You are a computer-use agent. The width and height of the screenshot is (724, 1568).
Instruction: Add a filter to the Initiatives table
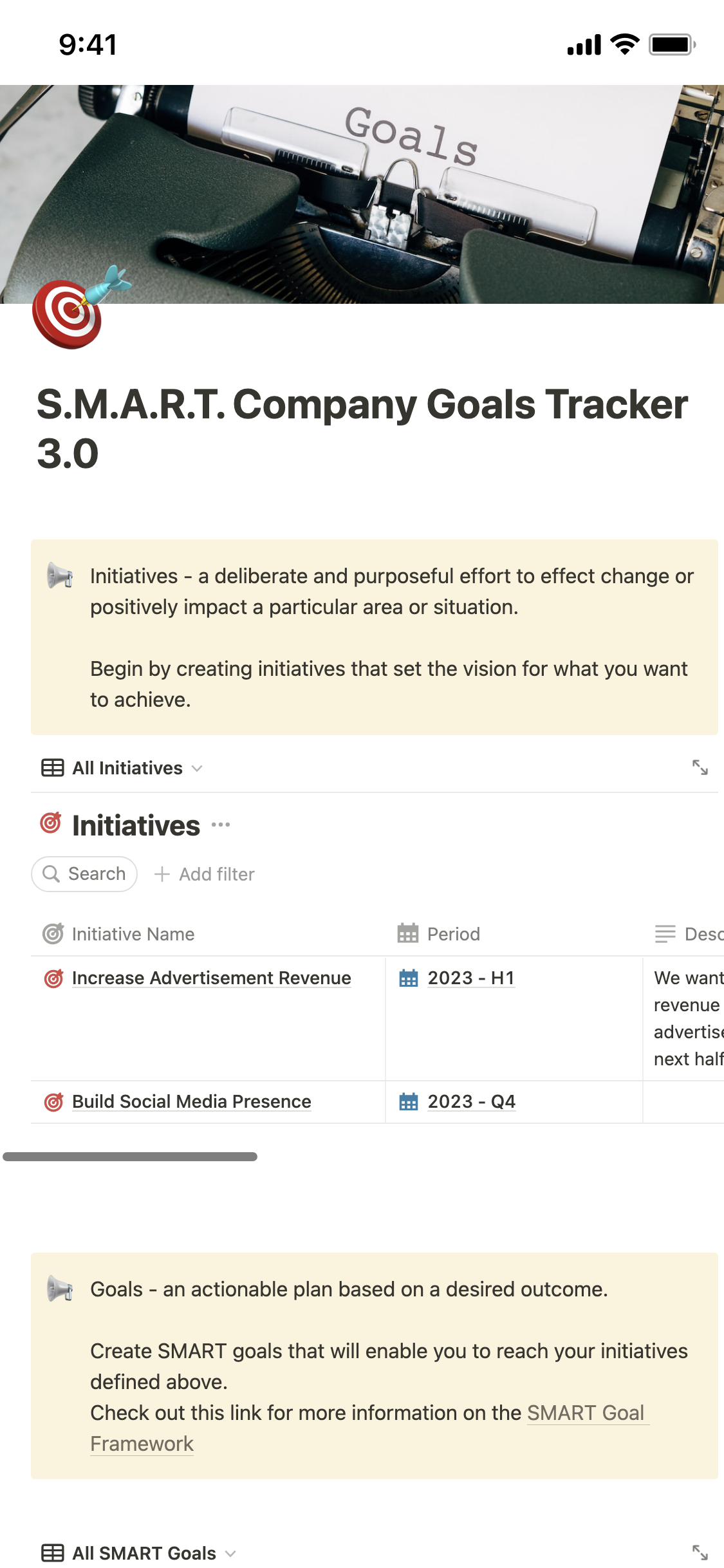tap(205, 874)
